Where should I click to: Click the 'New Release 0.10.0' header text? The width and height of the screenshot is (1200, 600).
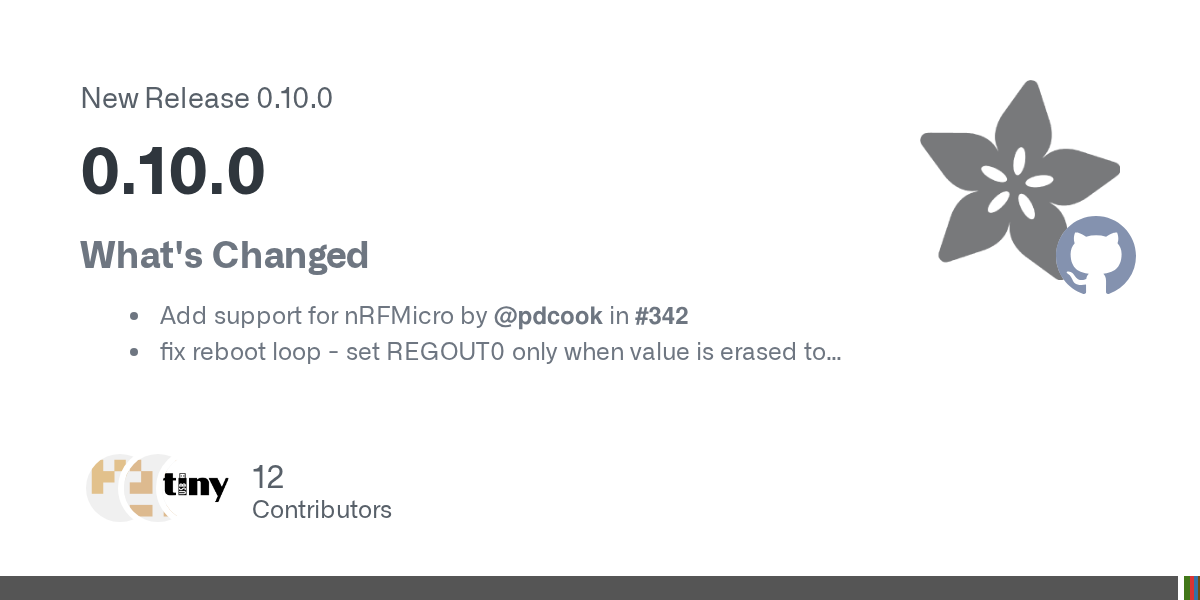pos(206,98)
